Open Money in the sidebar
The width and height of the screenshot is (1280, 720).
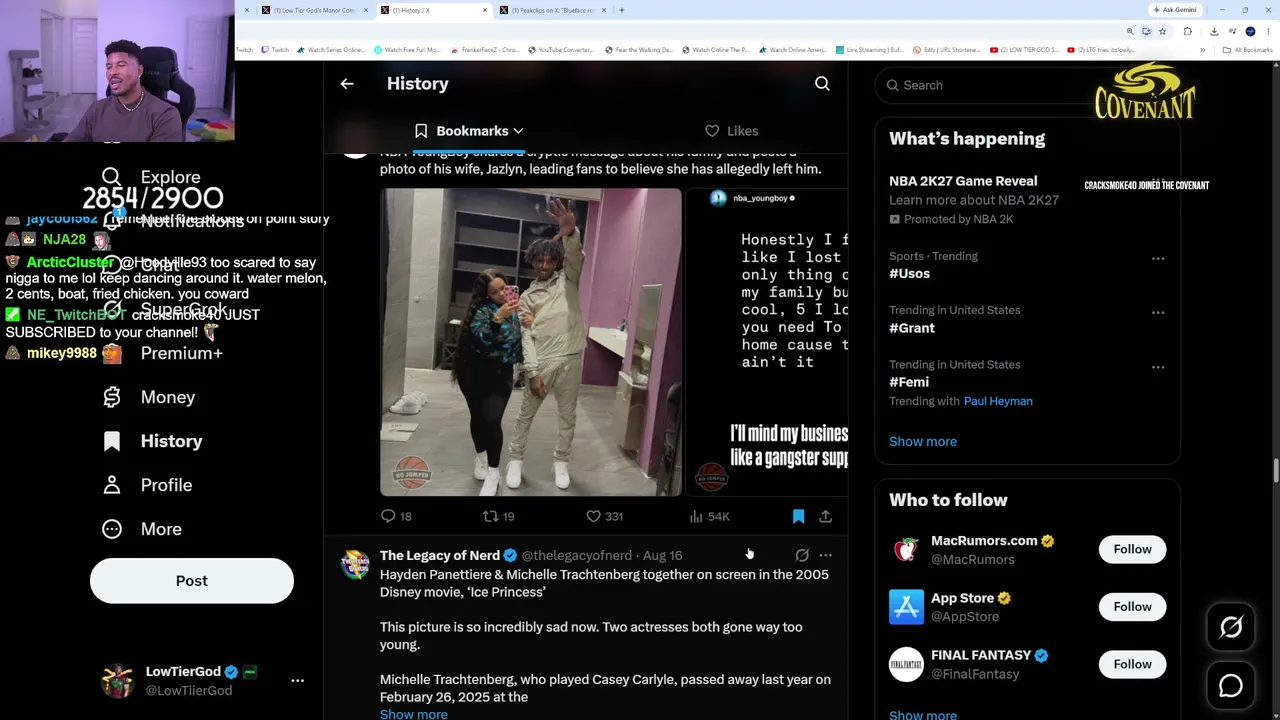(x=149, y=397)
